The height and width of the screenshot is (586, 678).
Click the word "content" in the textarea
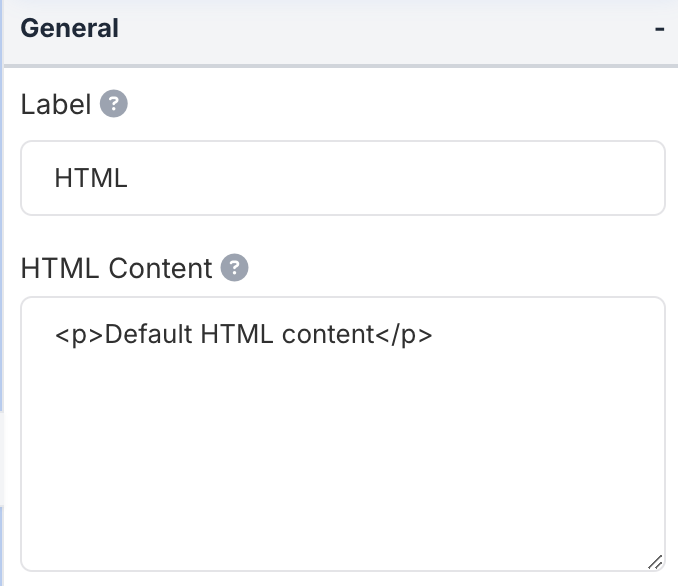[327, 335]
